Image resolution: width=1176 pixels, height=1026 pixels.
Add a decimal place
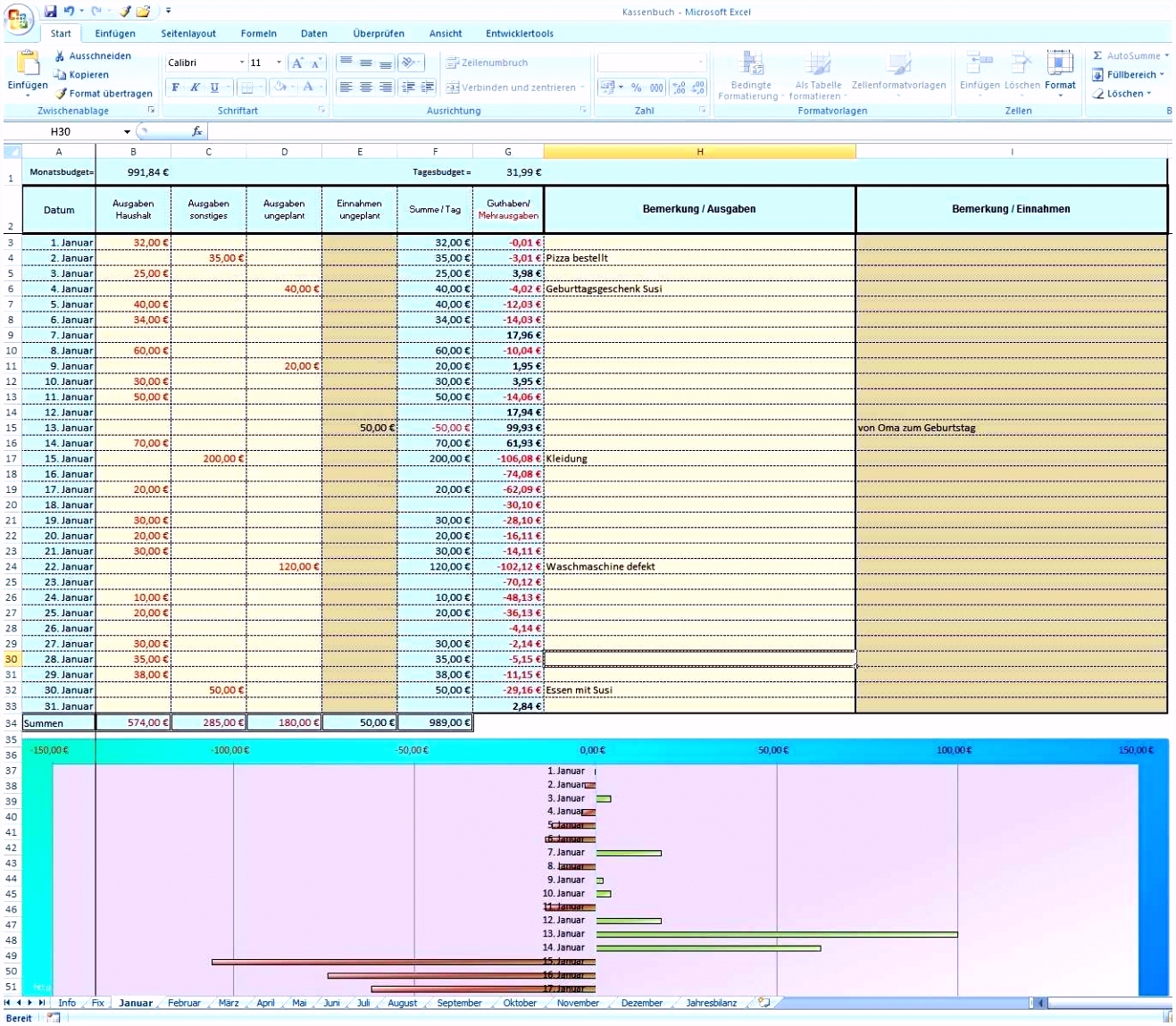tap(679, 88)
